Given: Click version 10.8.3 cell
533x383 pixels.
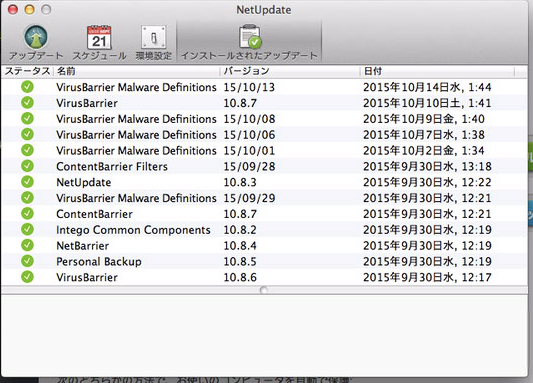Looking at the screenshot, I should point(240,182).
